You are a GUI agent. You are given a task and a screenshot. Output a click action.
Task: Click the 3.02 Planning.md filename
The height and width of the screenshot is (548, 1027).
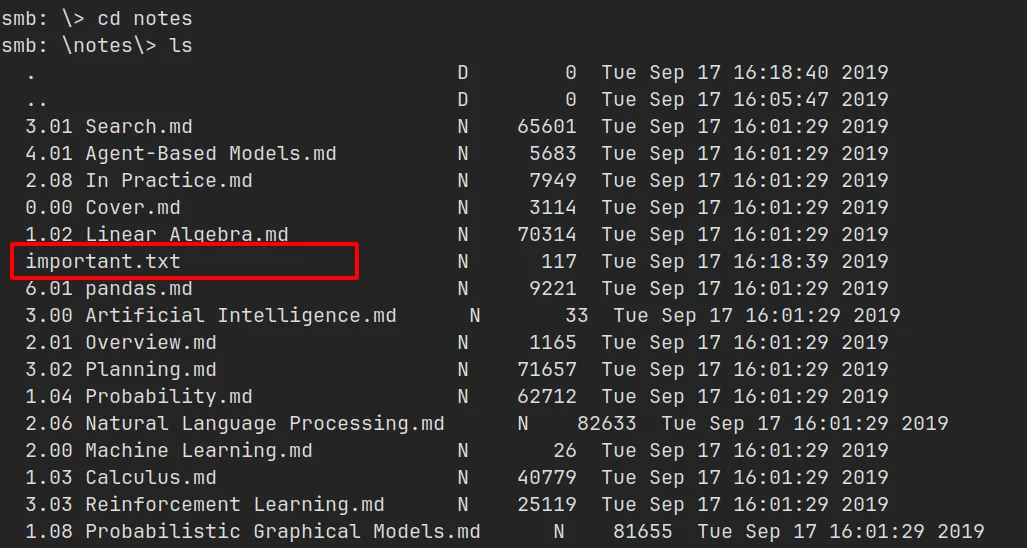(121, 370)
